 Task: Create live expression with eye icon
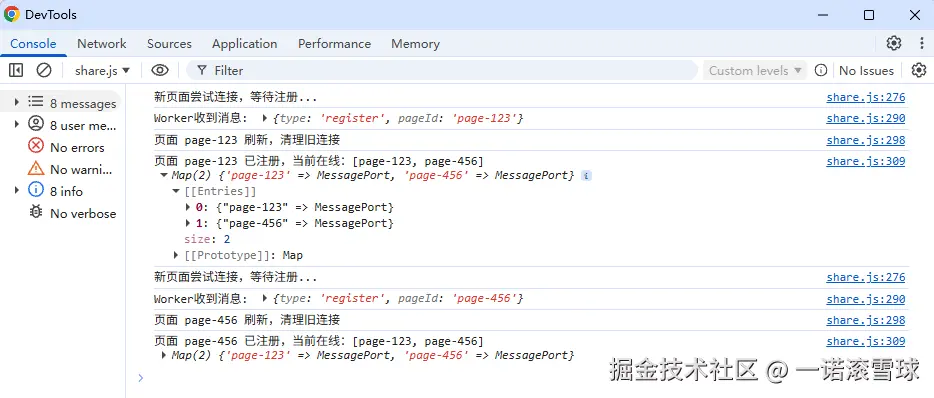(x=160, y=70)
